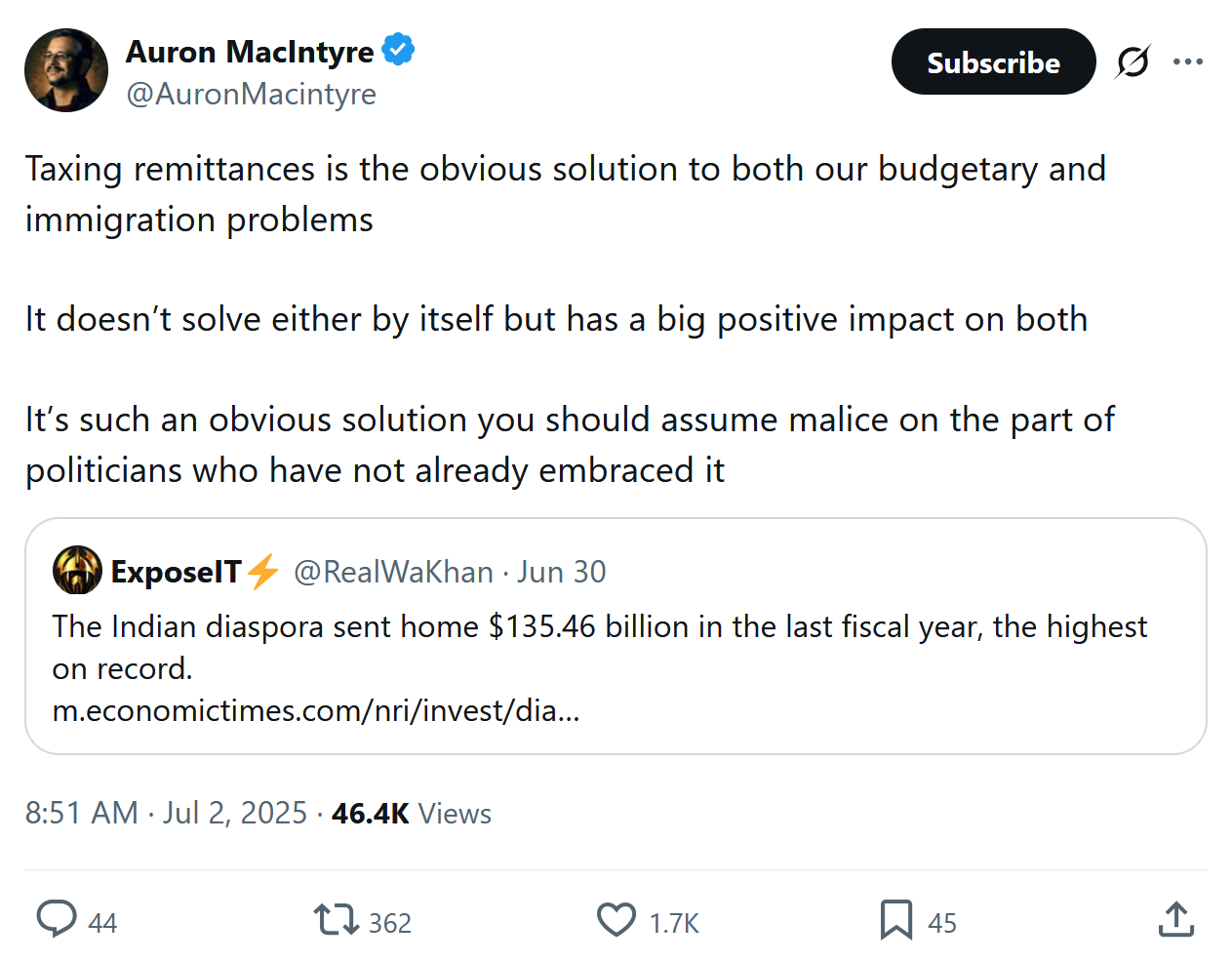Screen dimensions: 1232x962
Task: Open the share menu via the upload icon
Action: coord(1176,919)
